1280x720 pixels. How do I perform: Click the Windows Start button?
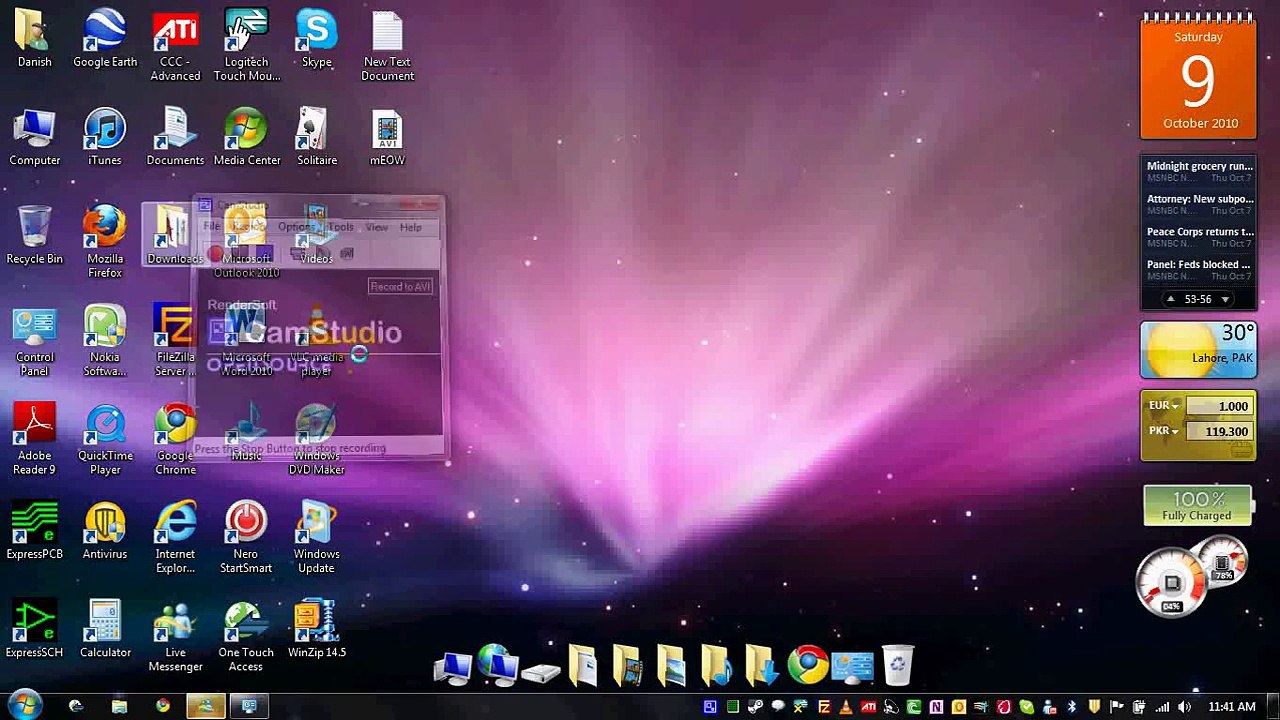tap(23, 705)
